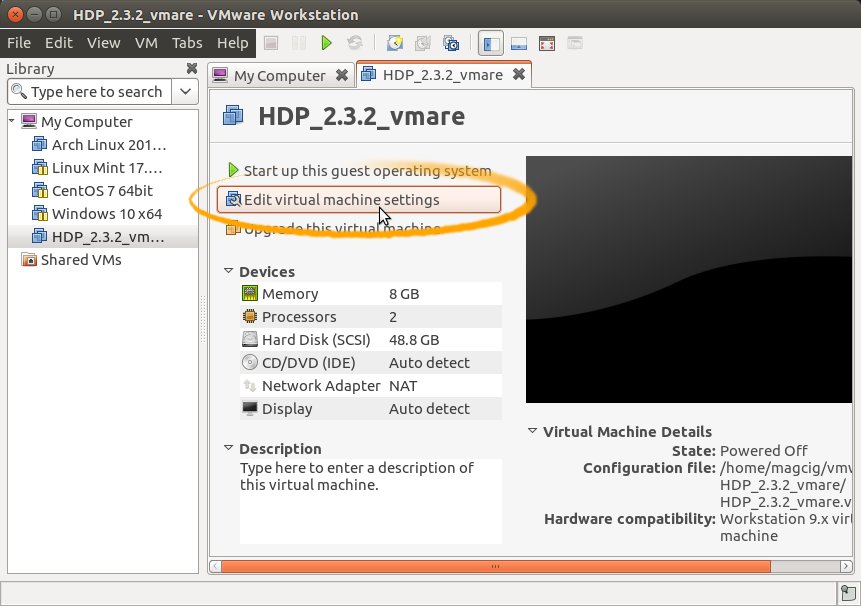Click the CentOS 7 64bit VM icon
This screenshot has width=861, height=606.
click(40, 190)
